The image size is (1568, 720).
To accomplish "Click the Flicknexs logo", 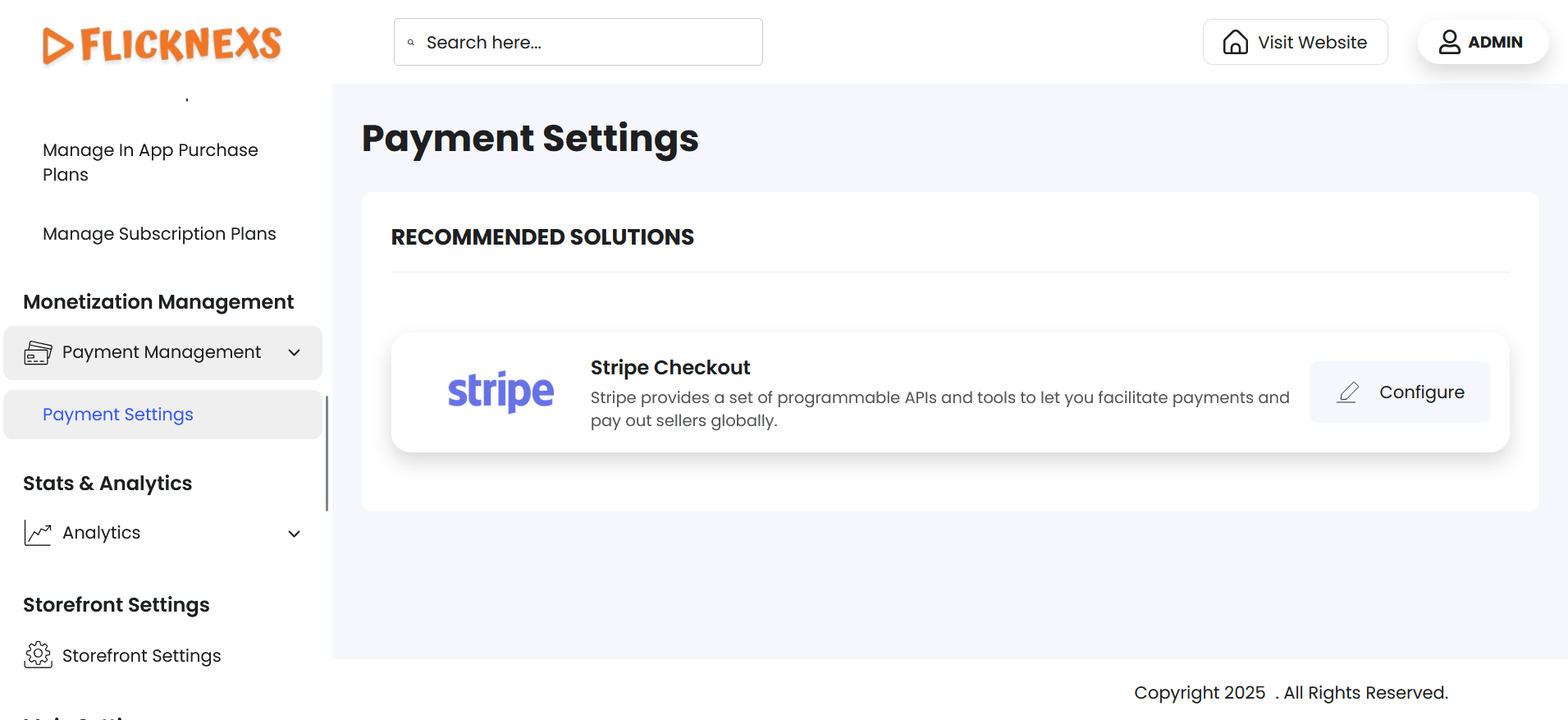I will point(162,44).
